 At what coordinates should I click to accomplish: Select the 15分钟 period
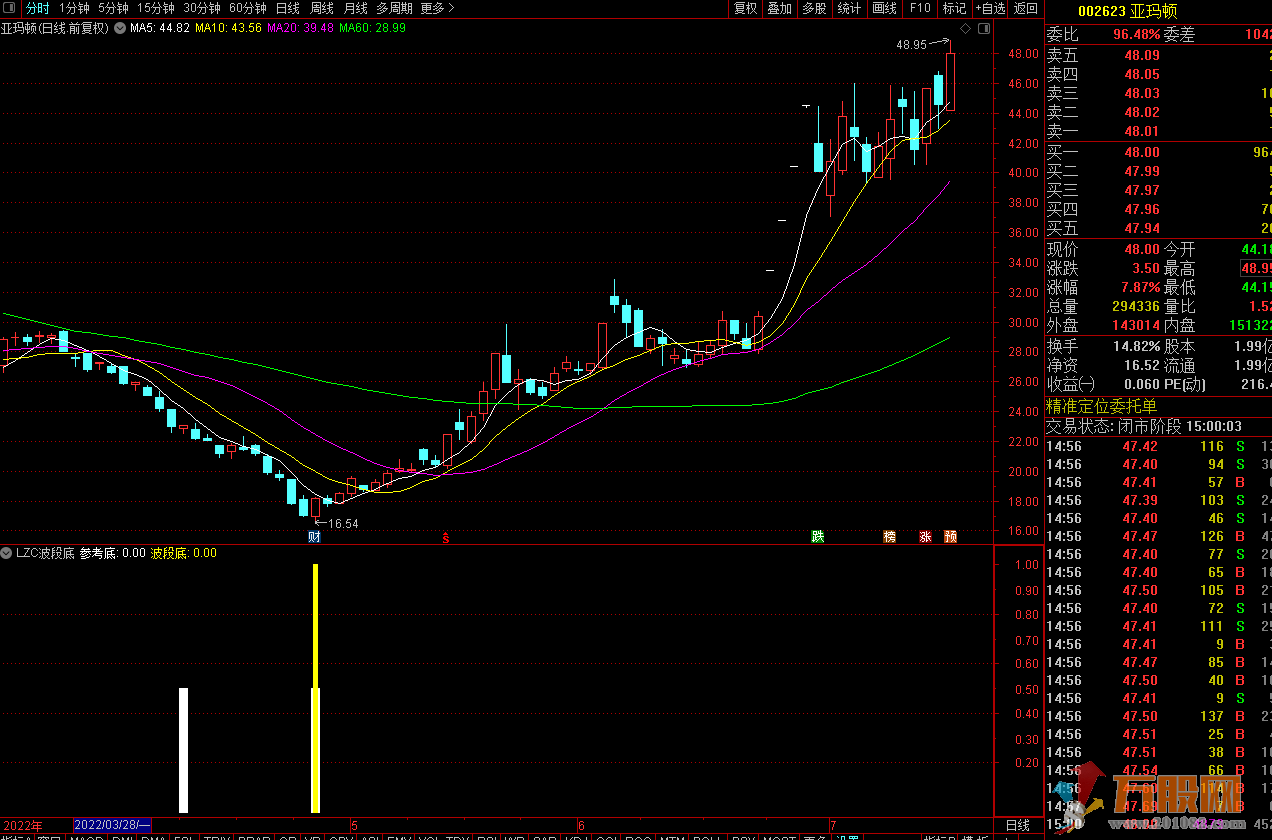[156, 8]
